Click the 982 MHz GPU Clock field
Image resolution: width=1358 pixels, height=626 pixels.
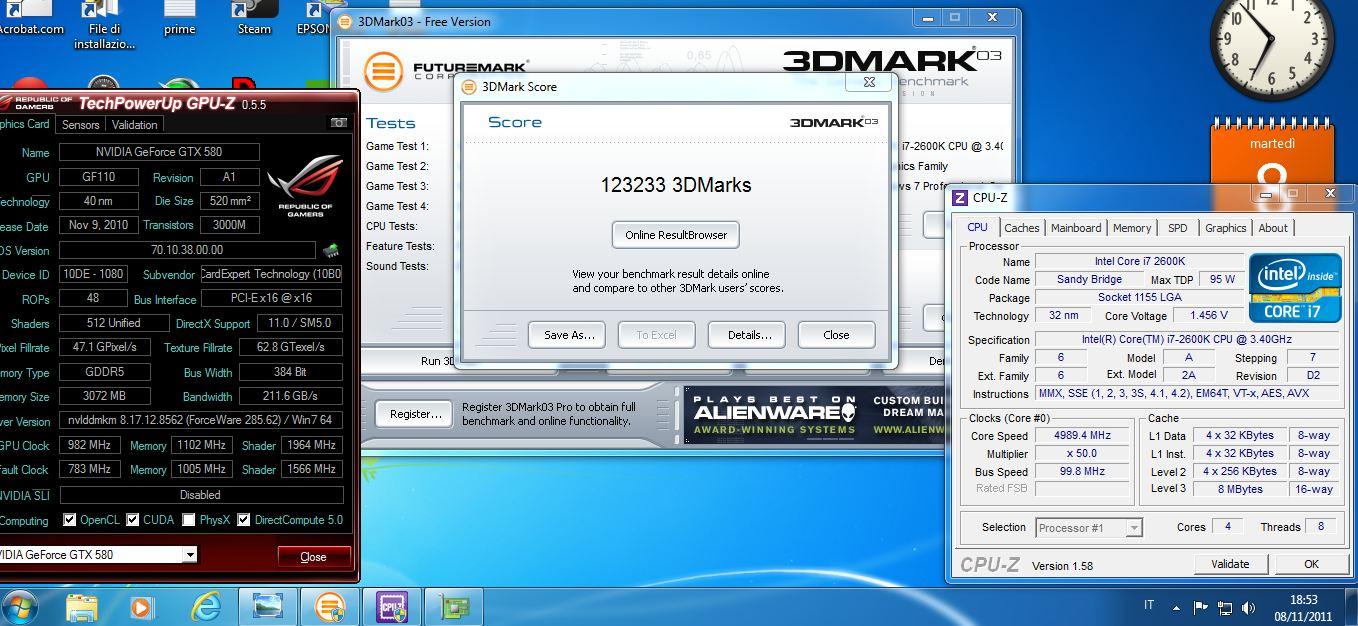pyautogui.click(x=88, y=445)
